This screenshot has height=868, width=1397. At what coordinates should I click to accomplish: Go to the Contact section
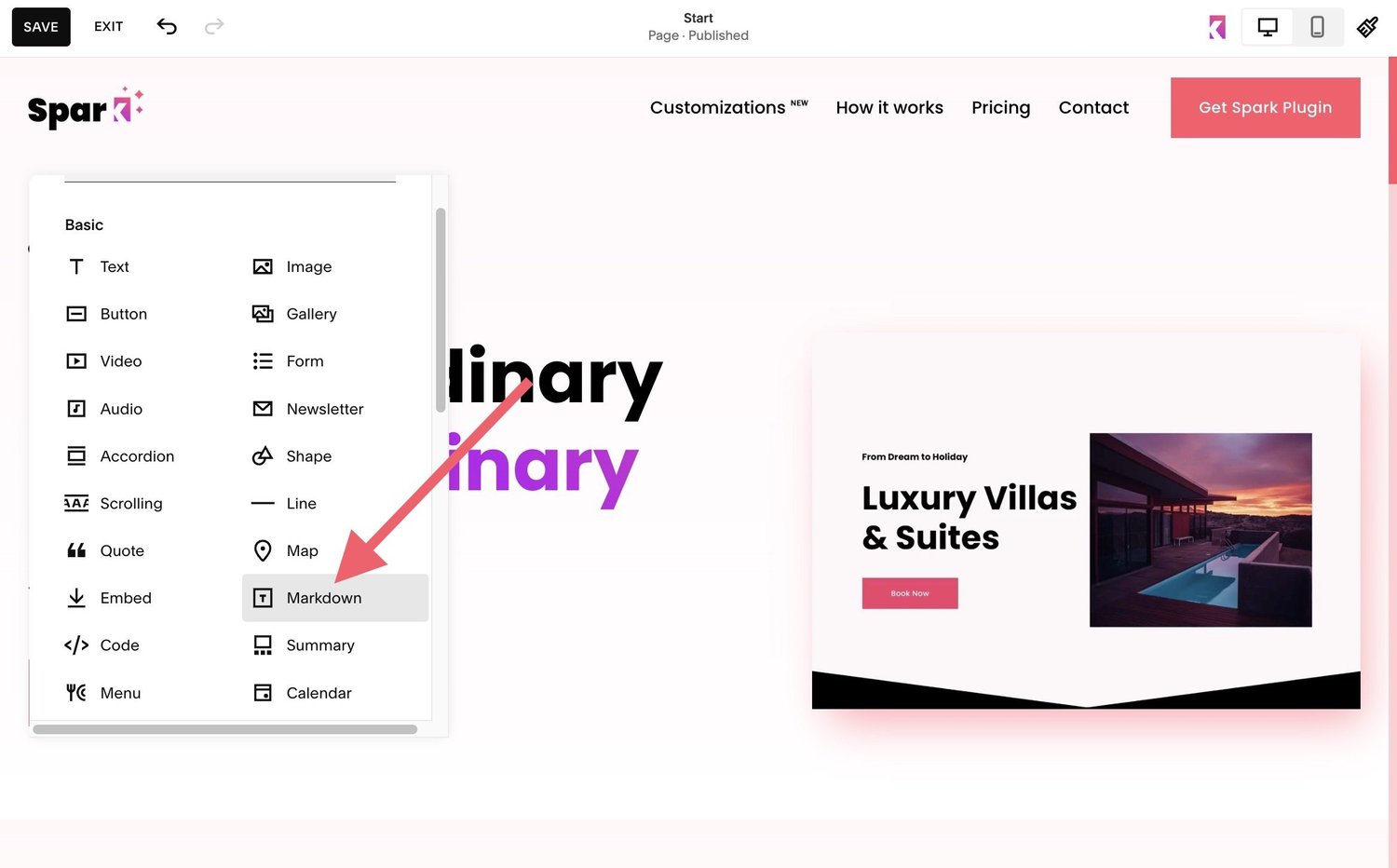tap(1093, 107)
